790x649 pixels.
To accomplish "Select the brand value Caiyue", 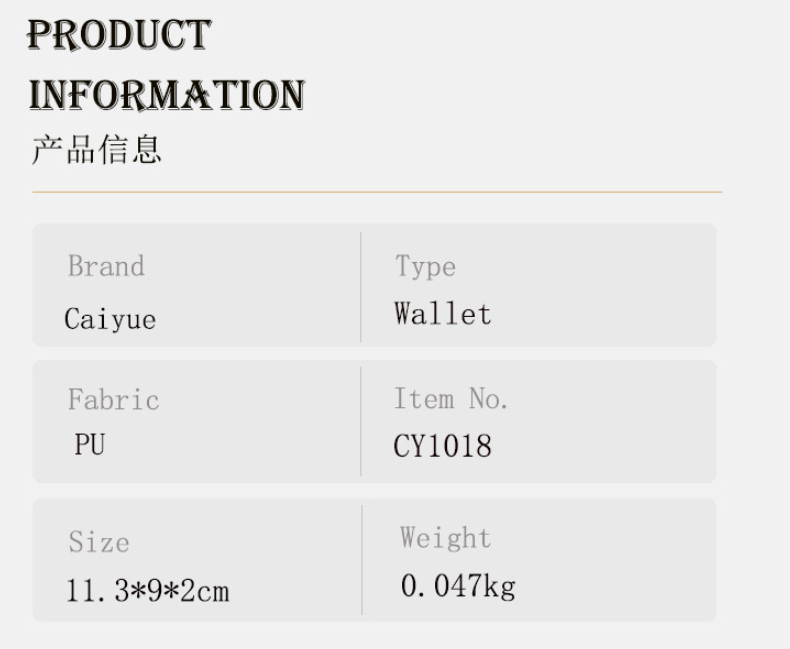I will point(110,319).
